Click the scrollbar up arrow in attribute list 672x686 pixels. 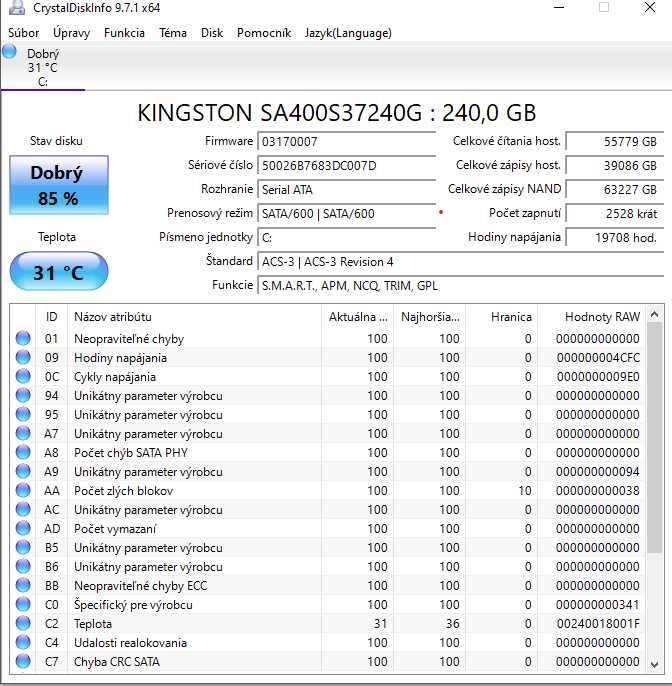click(x=654, y=314)
